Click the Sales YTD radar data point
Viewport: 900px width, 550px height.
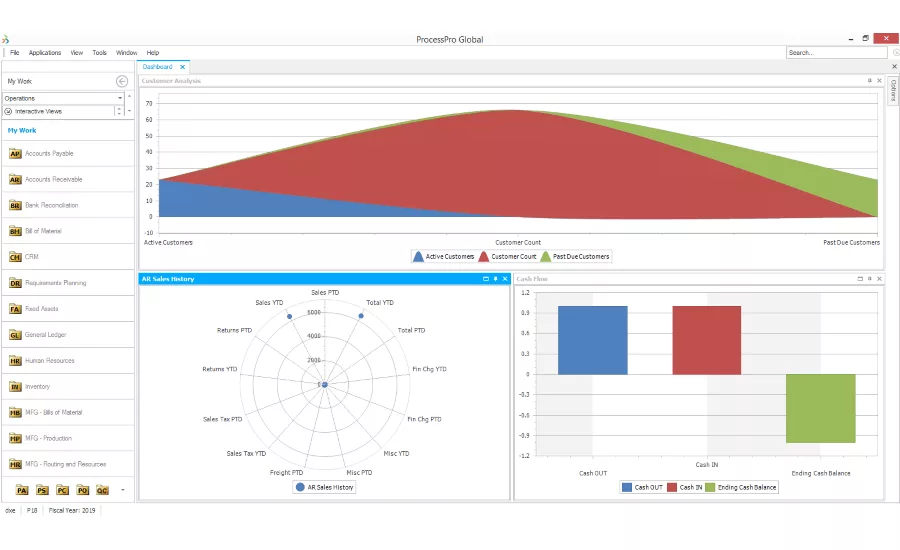tap(289, 316)
